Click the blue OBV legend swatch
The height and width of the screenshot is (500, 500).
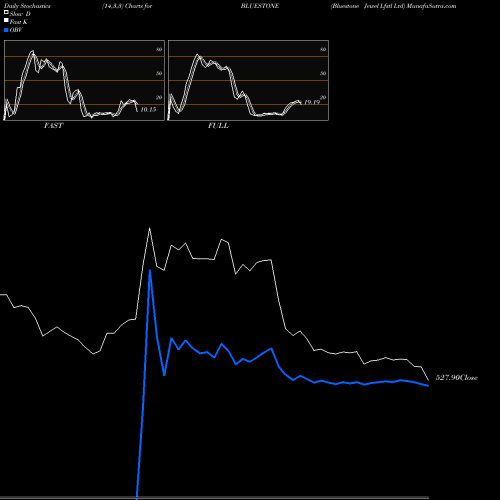tap(6, 30)
